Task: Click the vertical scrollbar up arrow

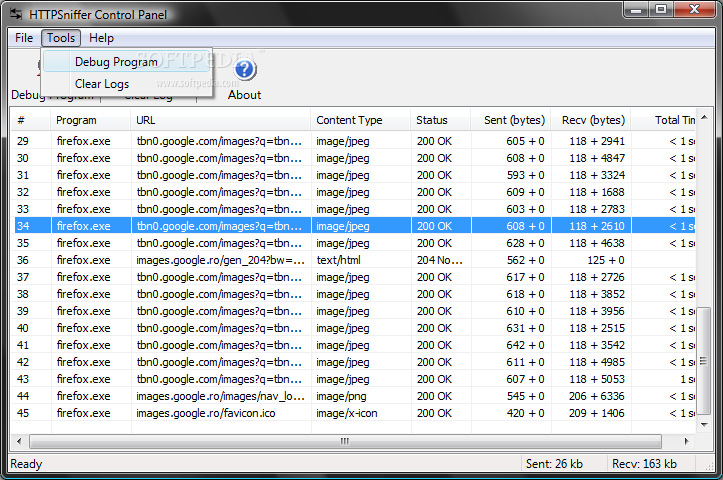Action: 704,118
